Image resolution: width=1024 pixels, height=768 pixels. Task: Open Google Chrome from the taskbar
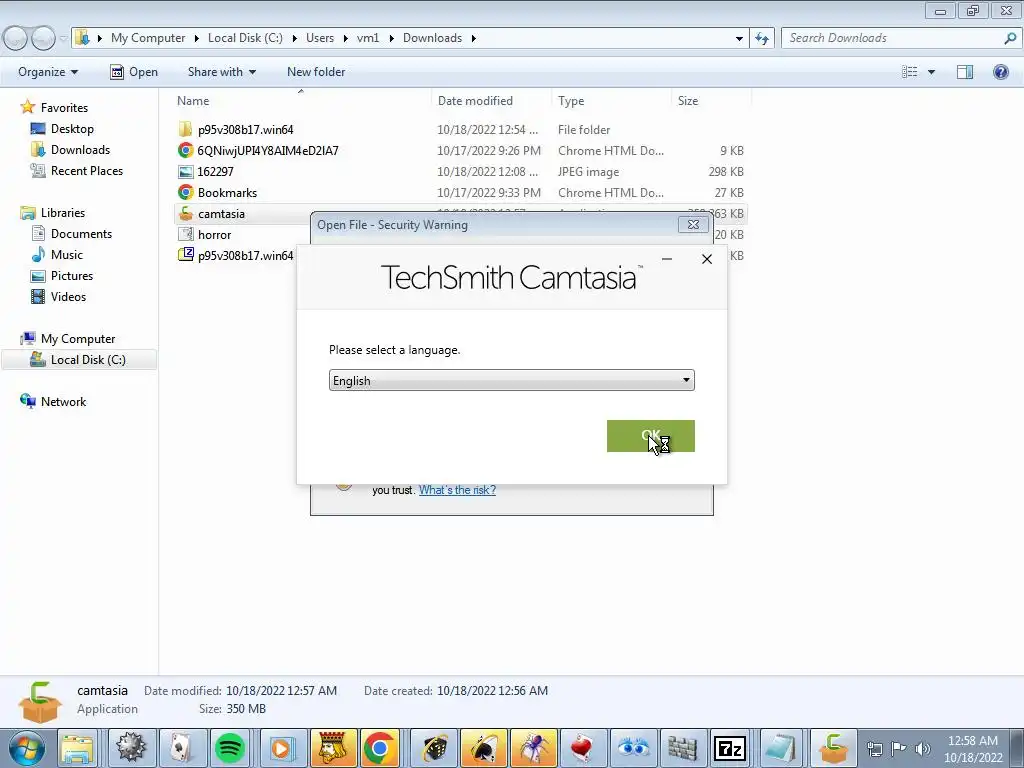[x=379, y=748]
